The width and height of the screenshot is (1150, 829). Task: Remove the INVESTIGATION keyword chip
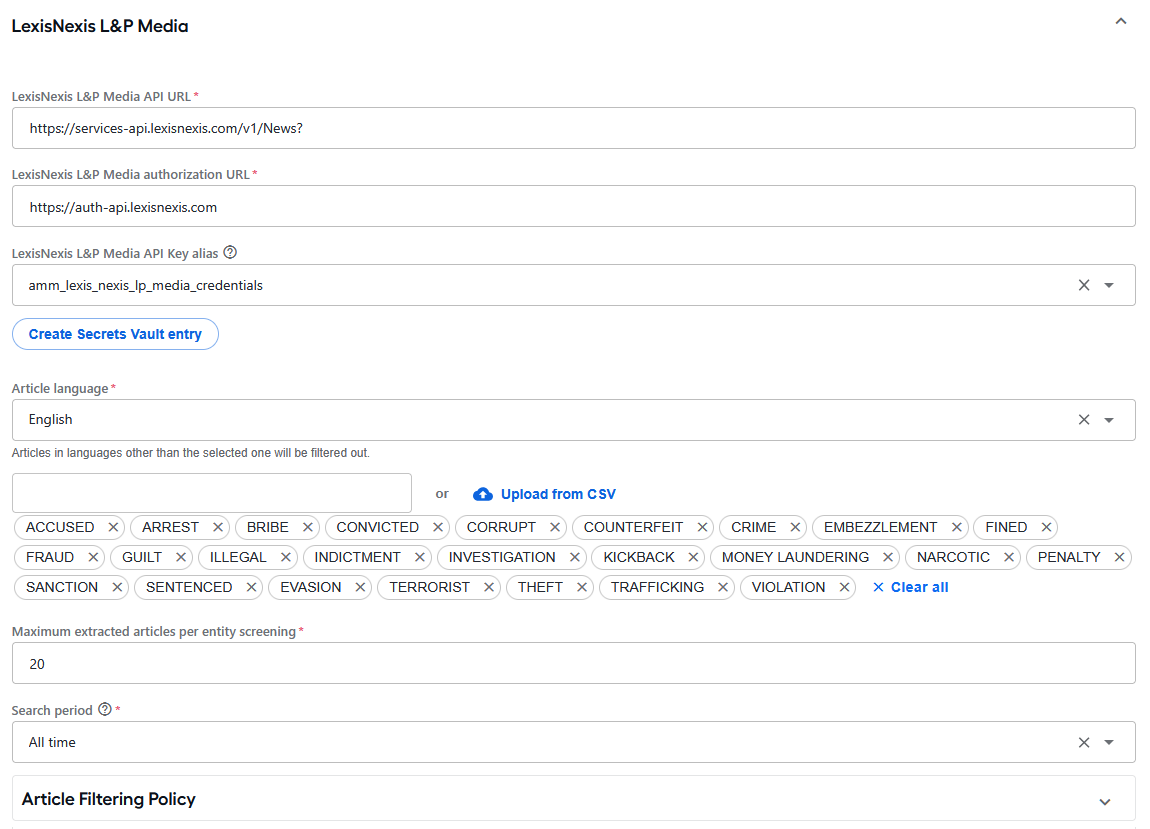[x=575, y=558]
